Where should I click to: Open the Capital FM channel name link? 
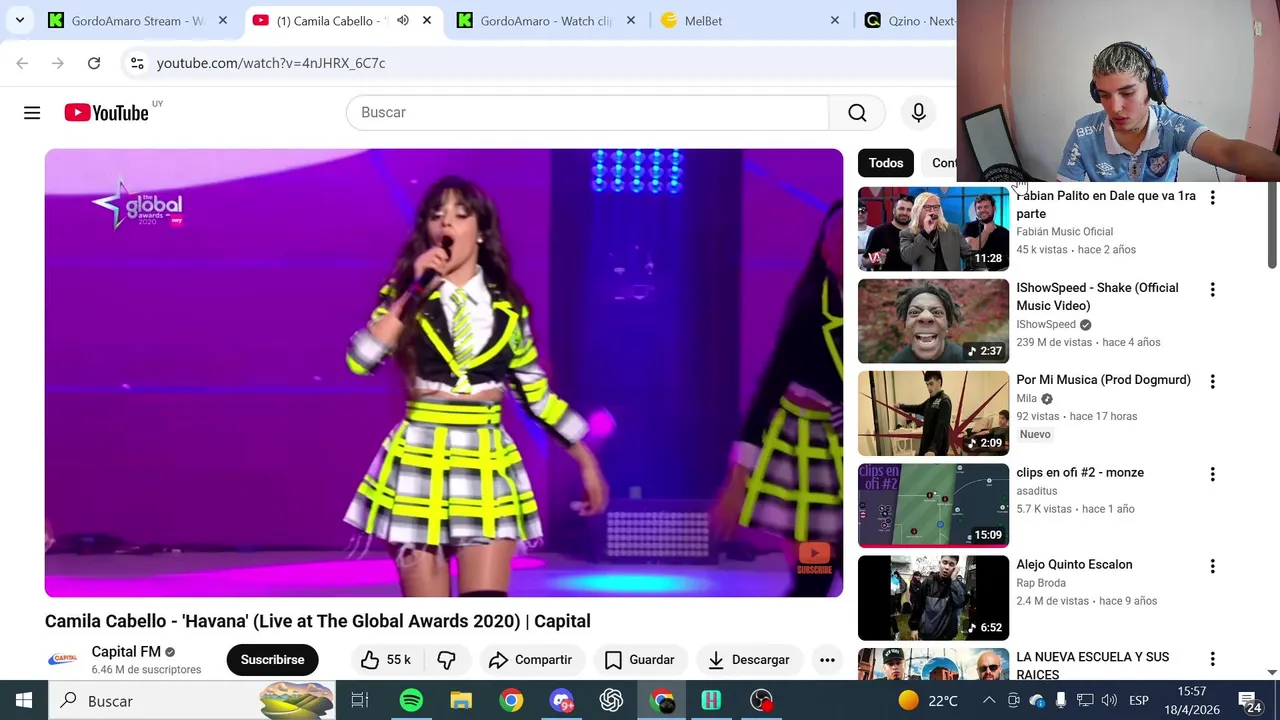[x=126, y=652]
